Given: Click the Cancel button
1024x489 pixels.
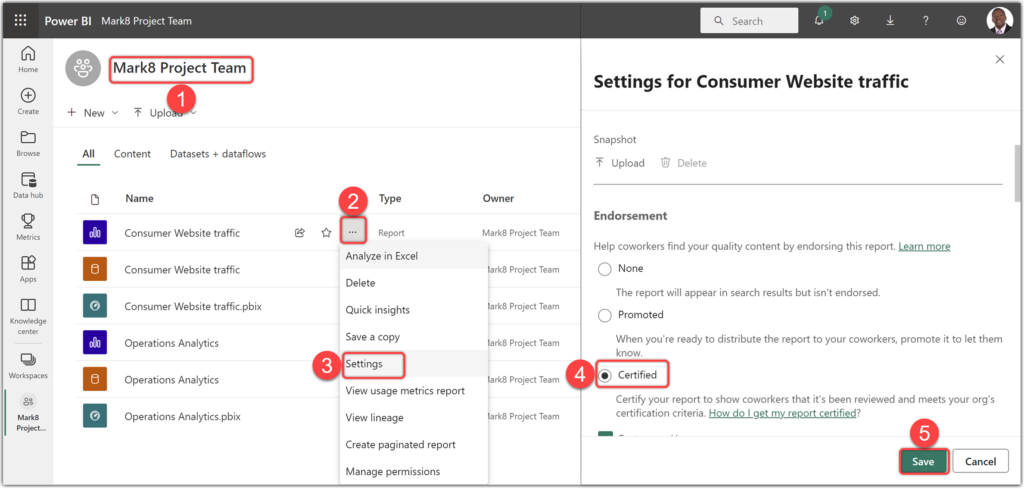Looking at the screenshot, I should coord(980,462).
